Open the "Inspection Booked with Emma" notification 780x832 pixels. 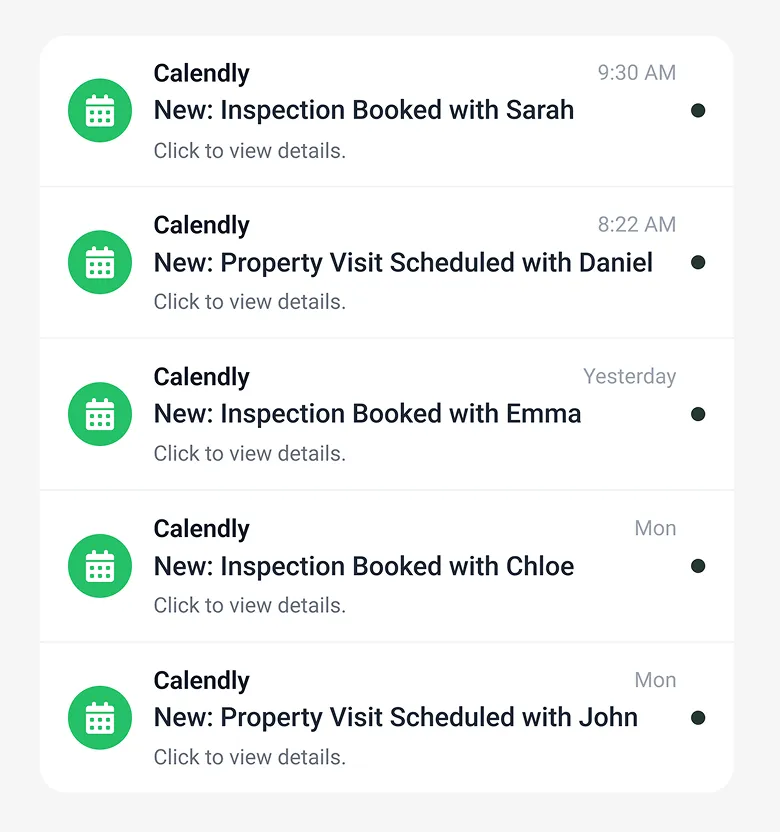tap(367, 414)
